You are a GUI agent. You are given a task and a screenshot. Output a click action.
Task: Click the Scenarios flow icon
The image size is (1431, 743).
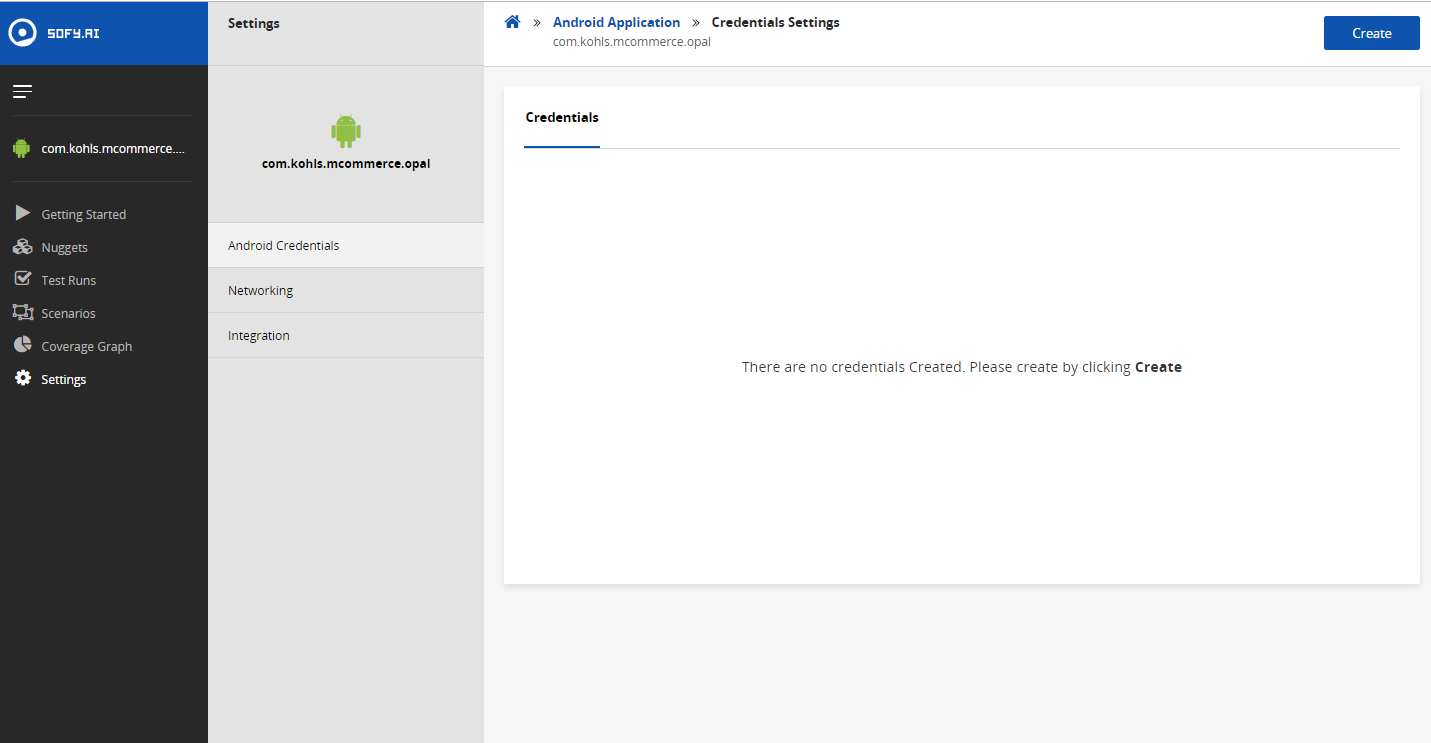(22, 312)
